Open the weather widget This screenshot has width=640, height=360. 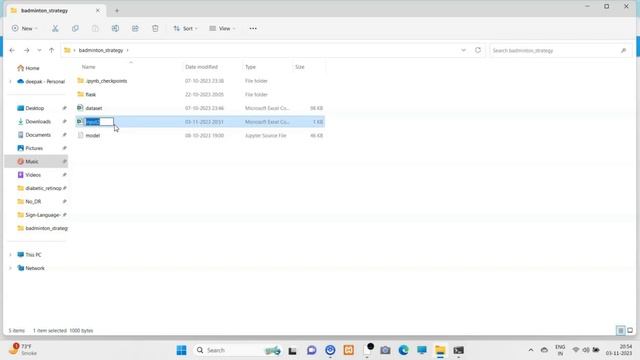pos(23,350)
